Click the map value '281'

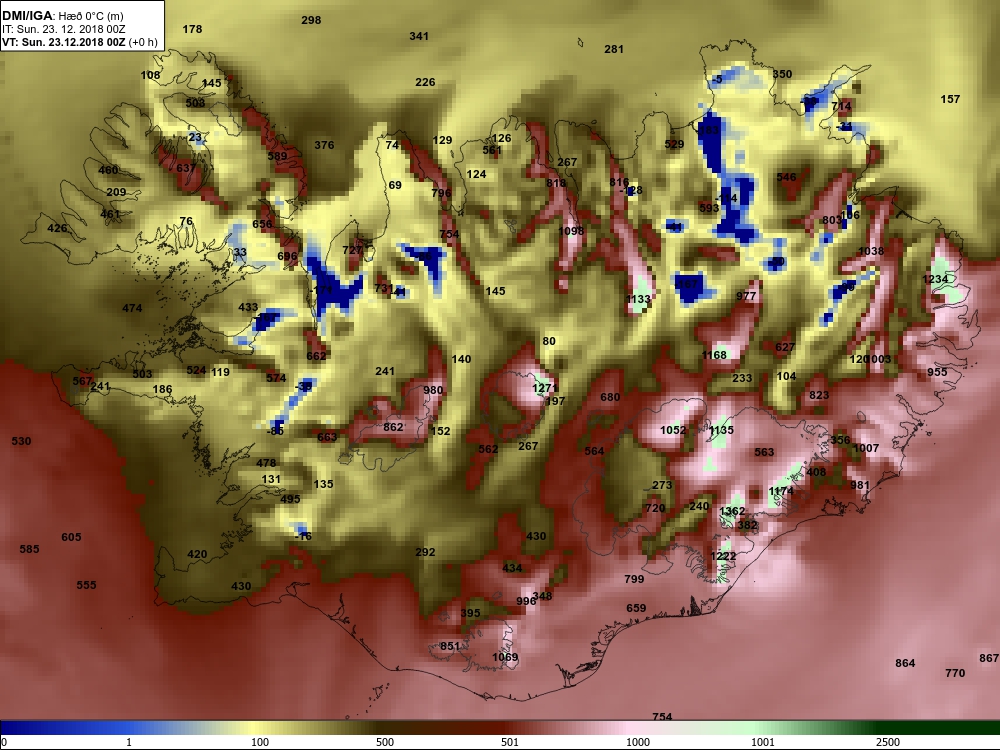click(614, 48)
